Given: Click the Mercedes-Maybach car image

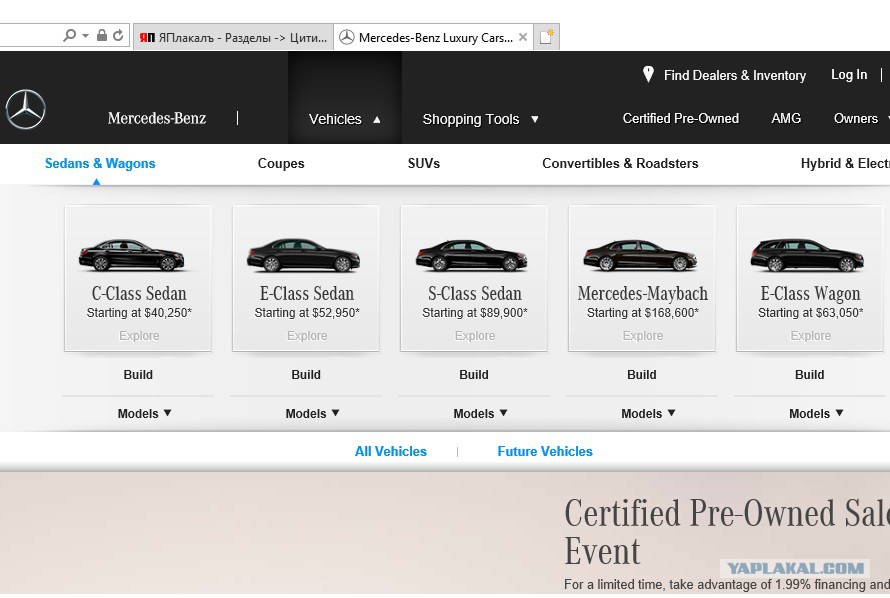Looking at the screenshot, I should (640, 255).
